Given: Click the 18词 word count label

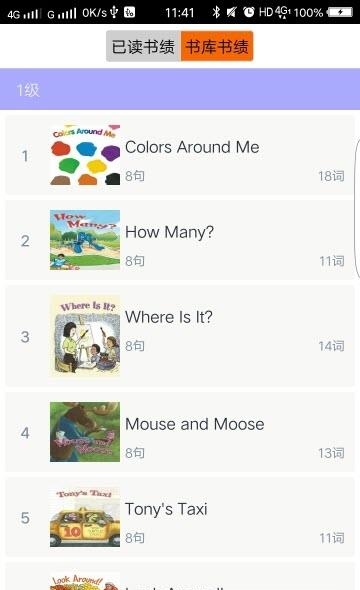Looking at the screenshot, I should click(331, 176).
